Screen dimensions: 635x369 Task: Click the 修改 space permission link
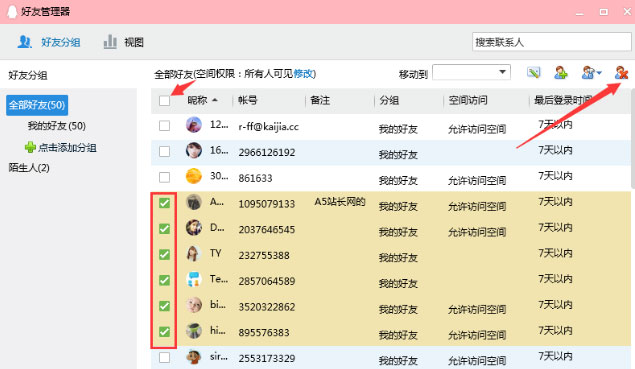tap(303, 74)
